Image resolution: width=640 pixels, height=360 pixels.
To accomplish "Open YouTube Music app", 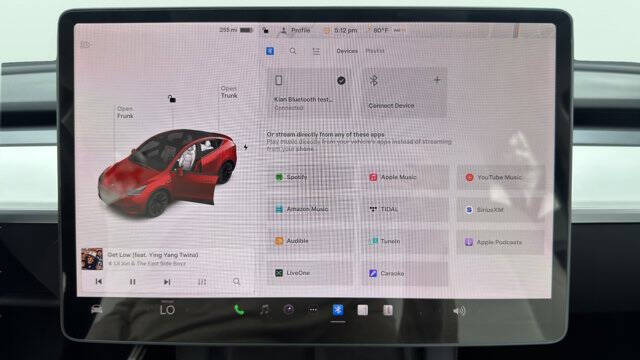I will [500, 178].
